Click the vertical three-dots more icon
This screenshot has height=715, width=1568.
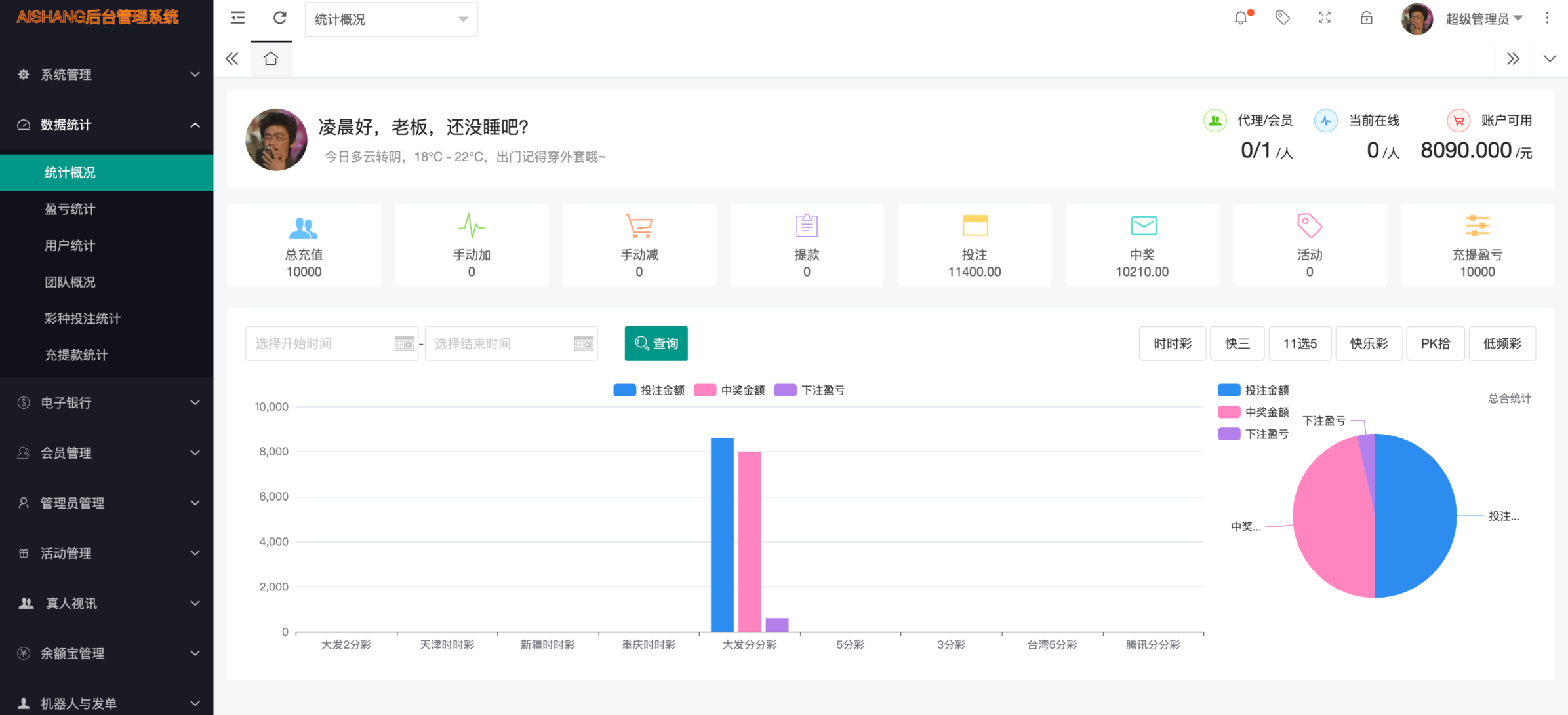(x=1547, y=18)
